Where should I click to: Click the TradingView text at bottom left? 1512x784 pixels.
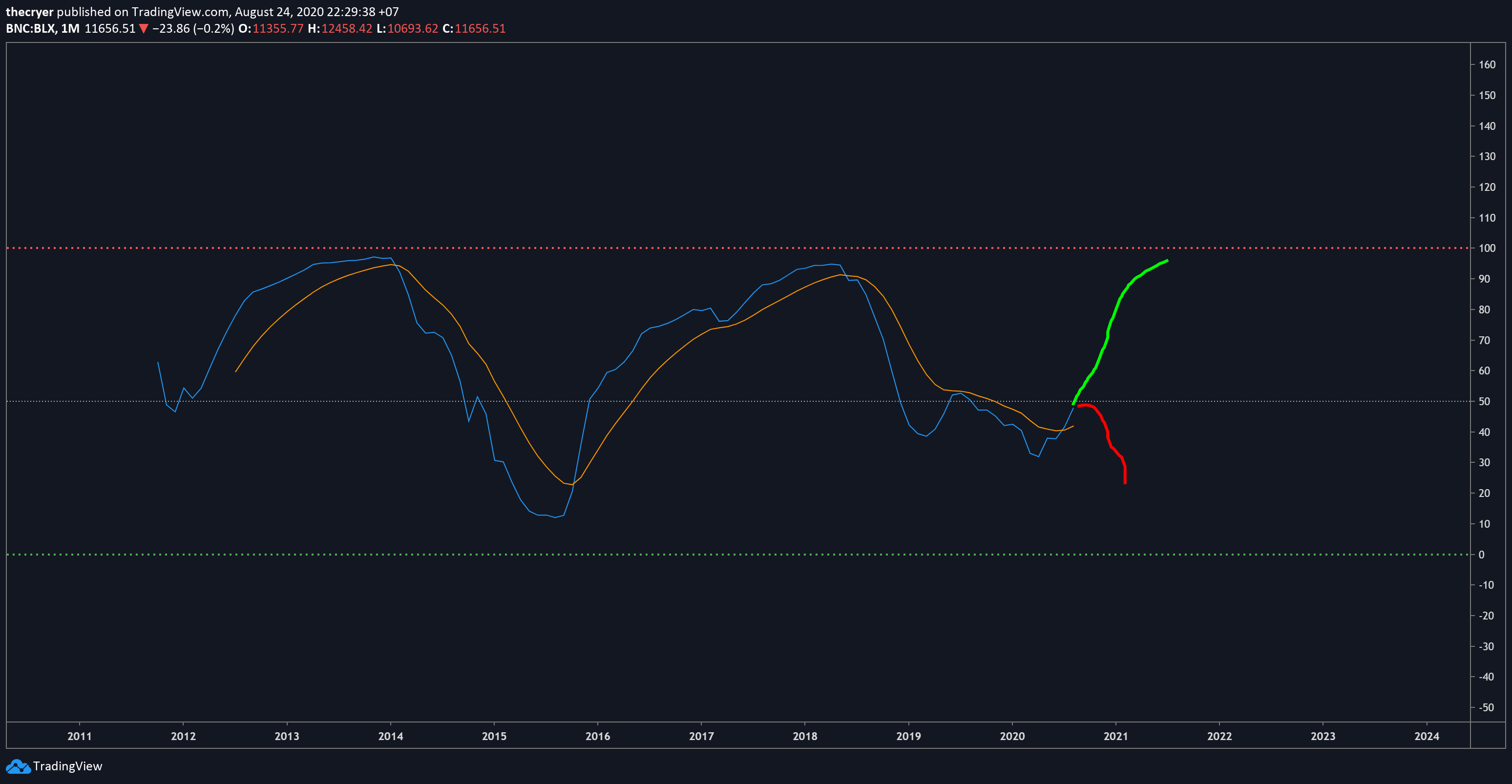pyautogui.click(x=67, y=766)
